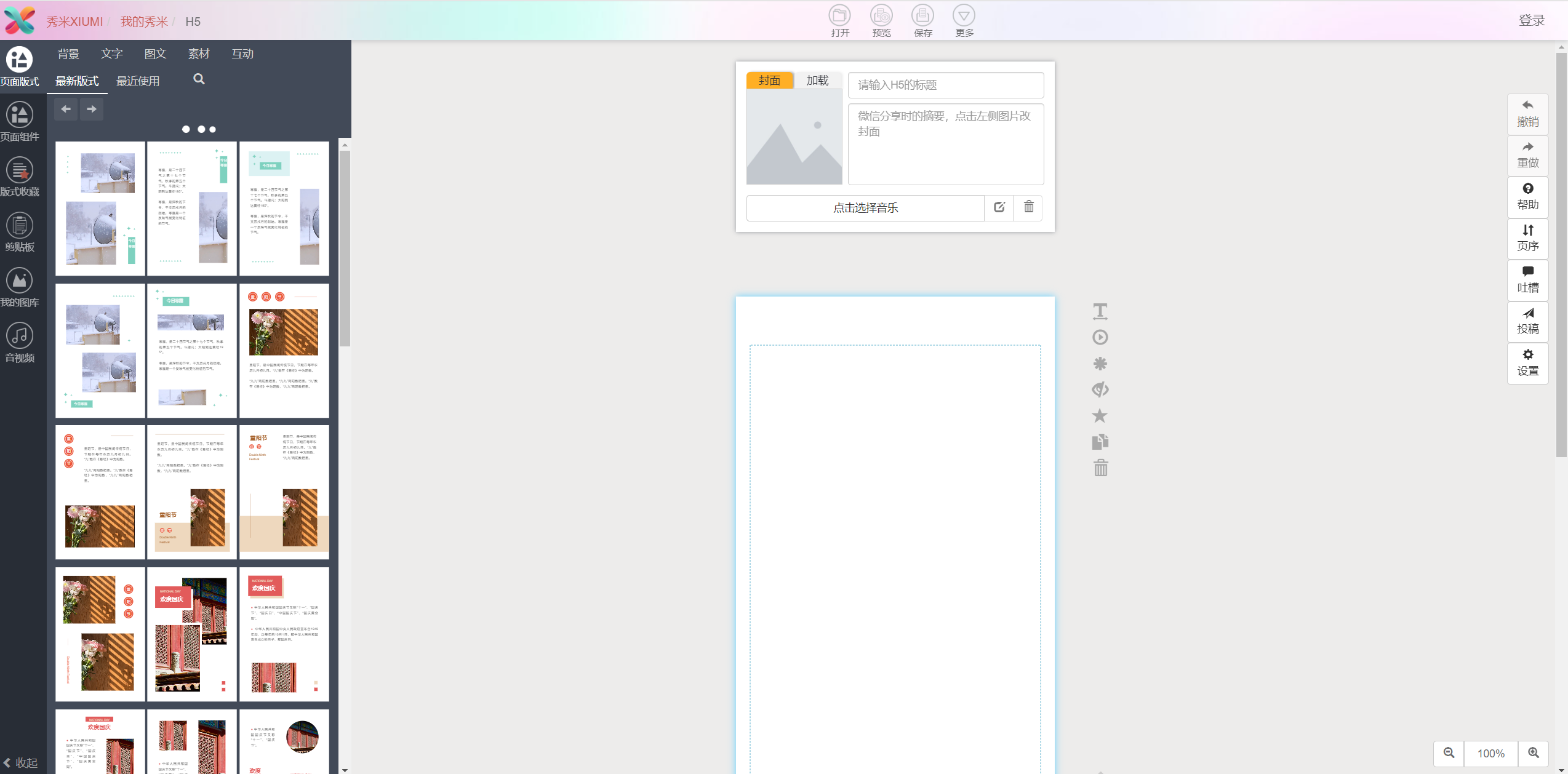The height and width of the screenshot is (774, 1568).
Task: Click the delete page trash icon
Action: click(x=1100, y=468)
